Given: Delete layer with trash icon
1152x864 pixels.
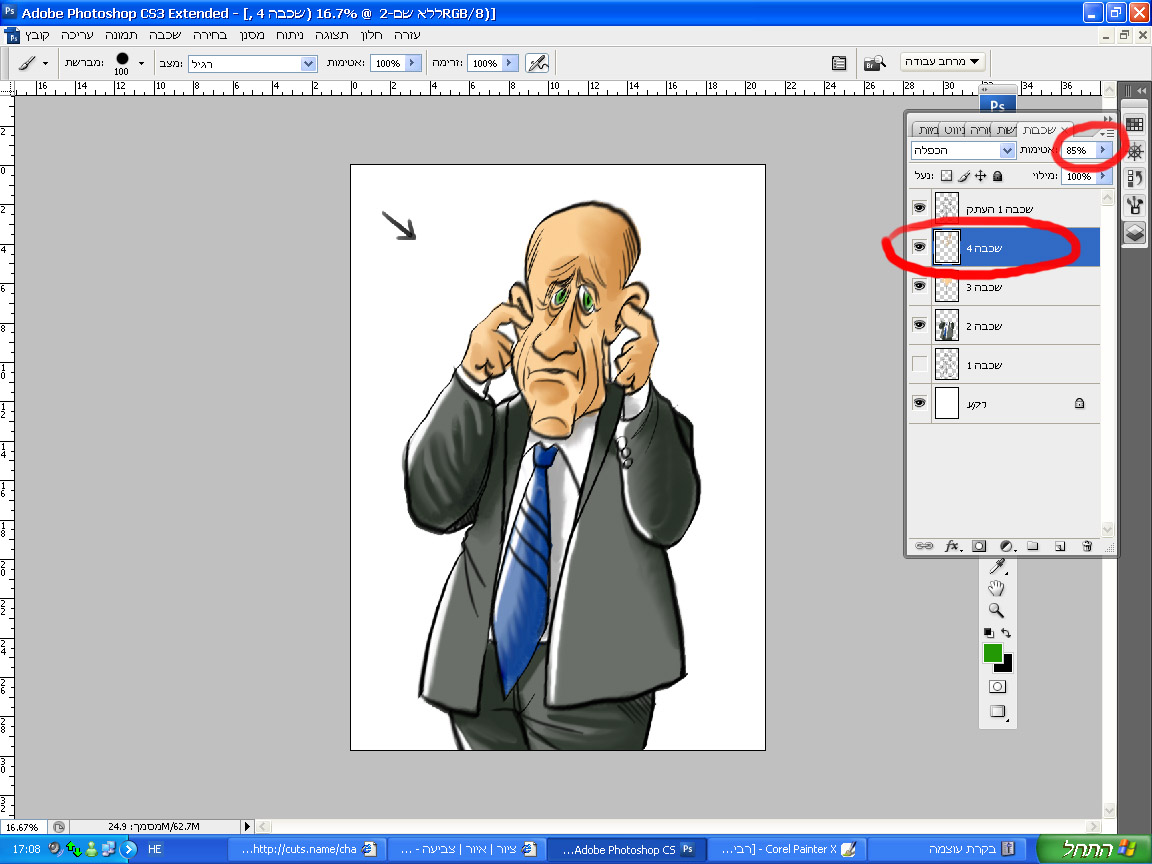Looking at the screenshot, I should [x=1087, y=546].
